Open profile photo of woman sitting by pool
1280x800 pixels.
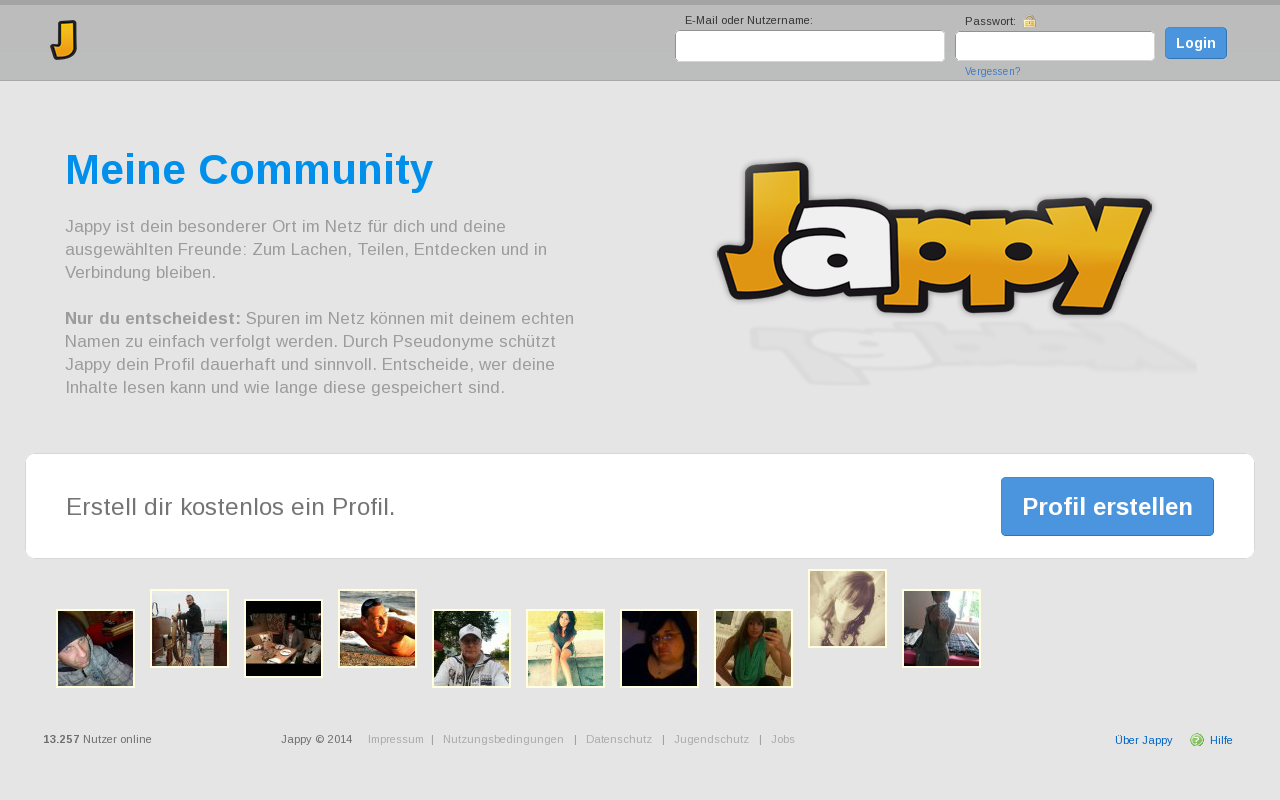click(x=565, y=648)
